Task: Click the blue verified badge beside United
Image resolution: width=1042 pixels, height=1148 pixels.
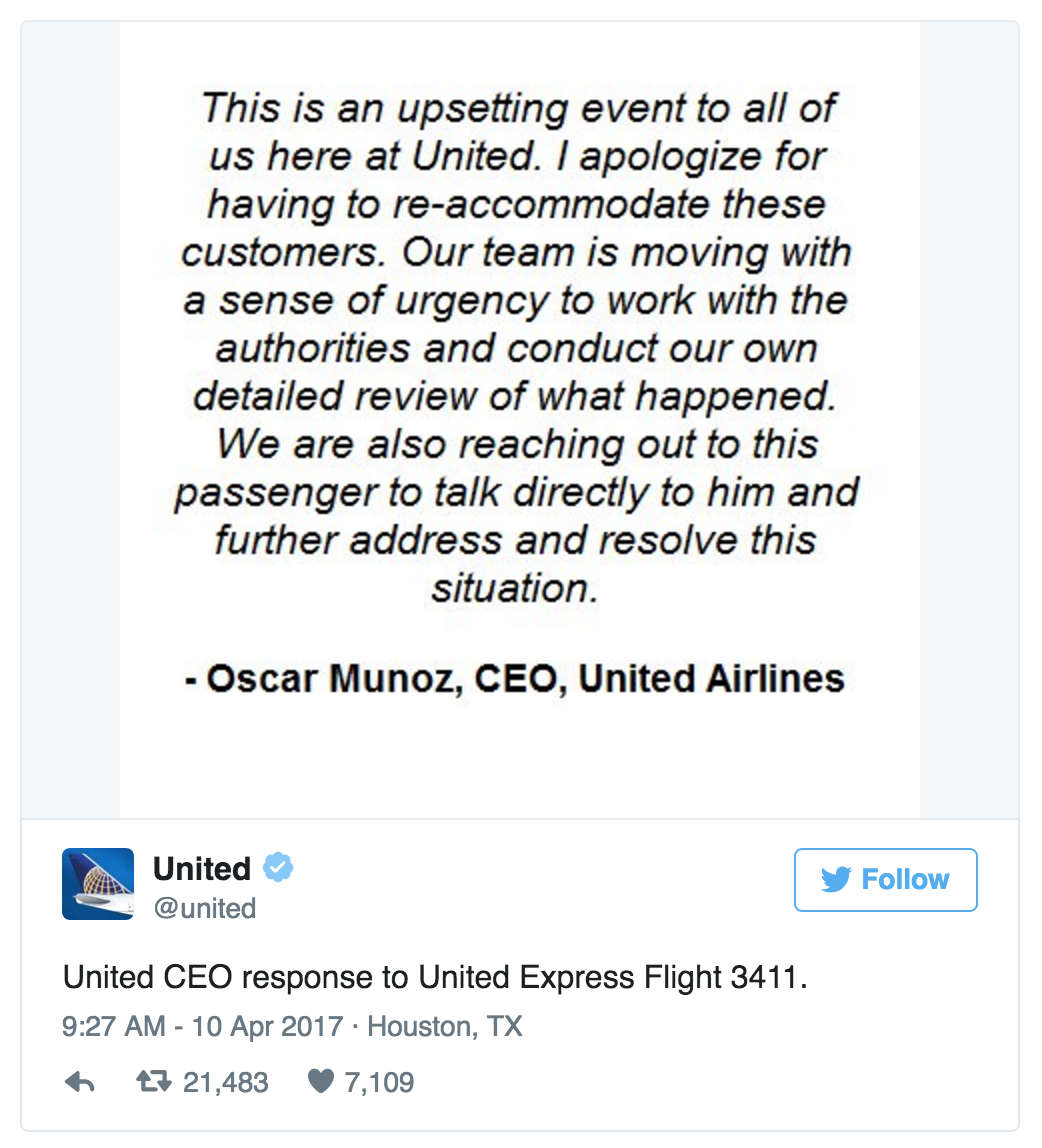Action: [x=277, y=868]
